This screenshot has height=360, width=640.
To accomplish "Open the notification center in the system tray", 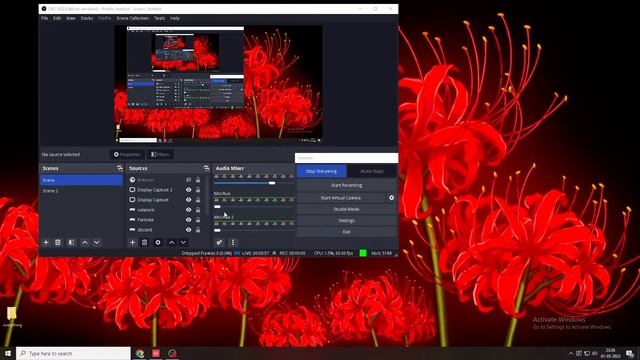I will pos(630,353).
